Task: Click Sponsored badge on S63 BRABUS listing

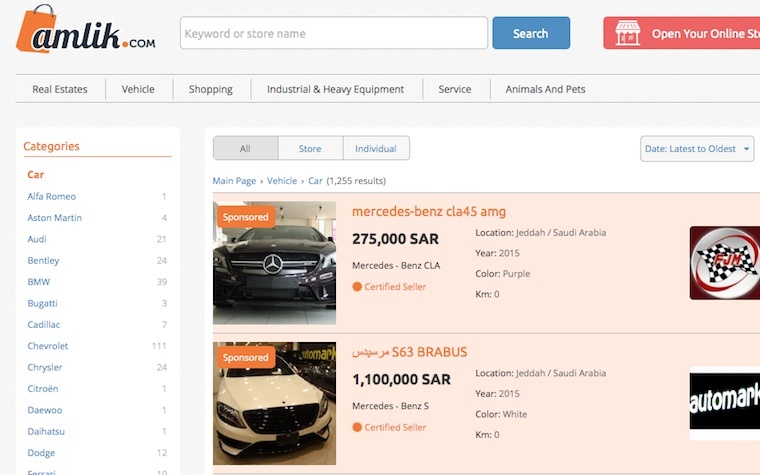Action: [246, 358]
